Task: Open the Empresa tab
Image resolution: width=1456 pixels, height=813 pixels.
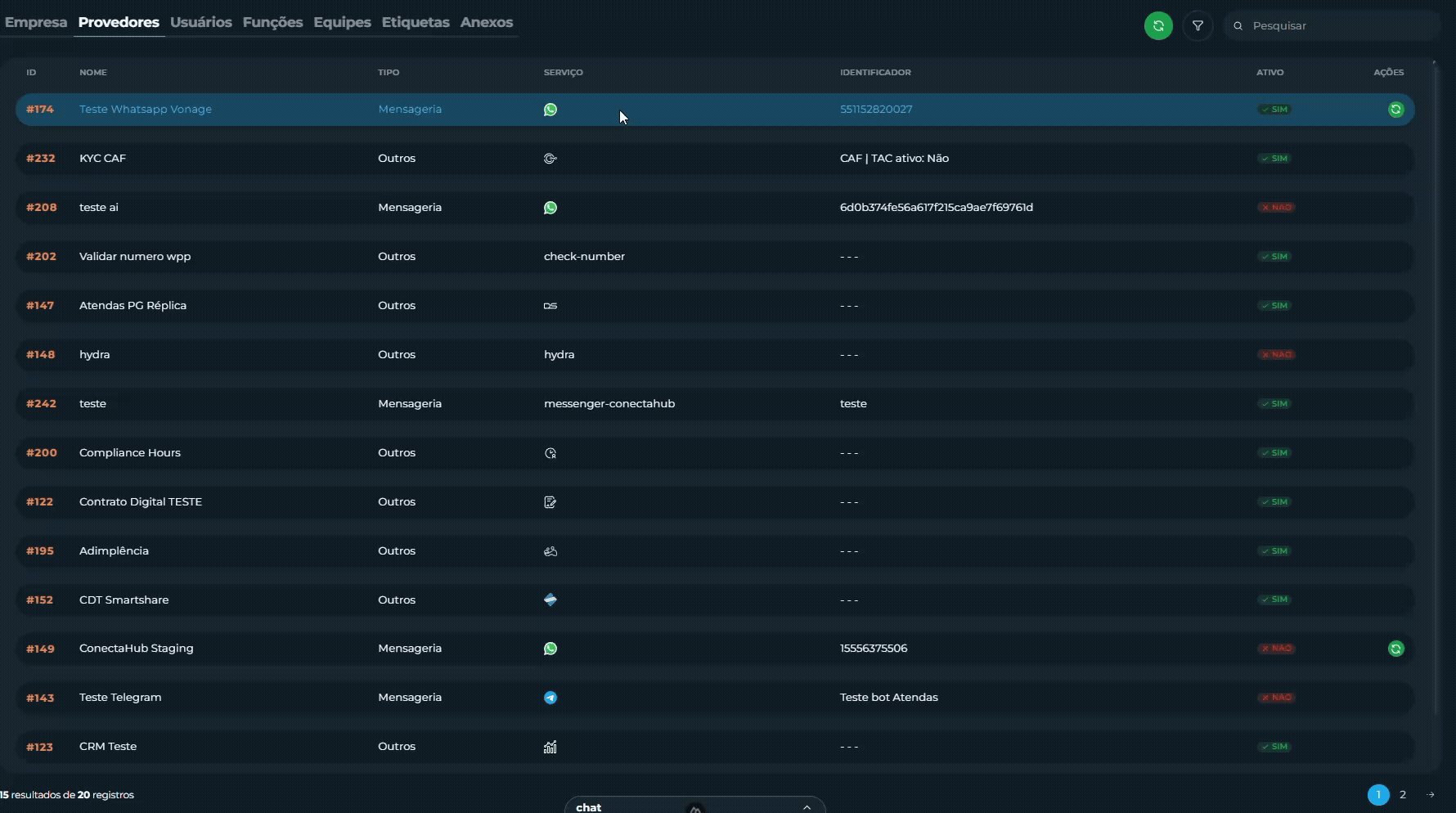Action: [x=36, y=22]
